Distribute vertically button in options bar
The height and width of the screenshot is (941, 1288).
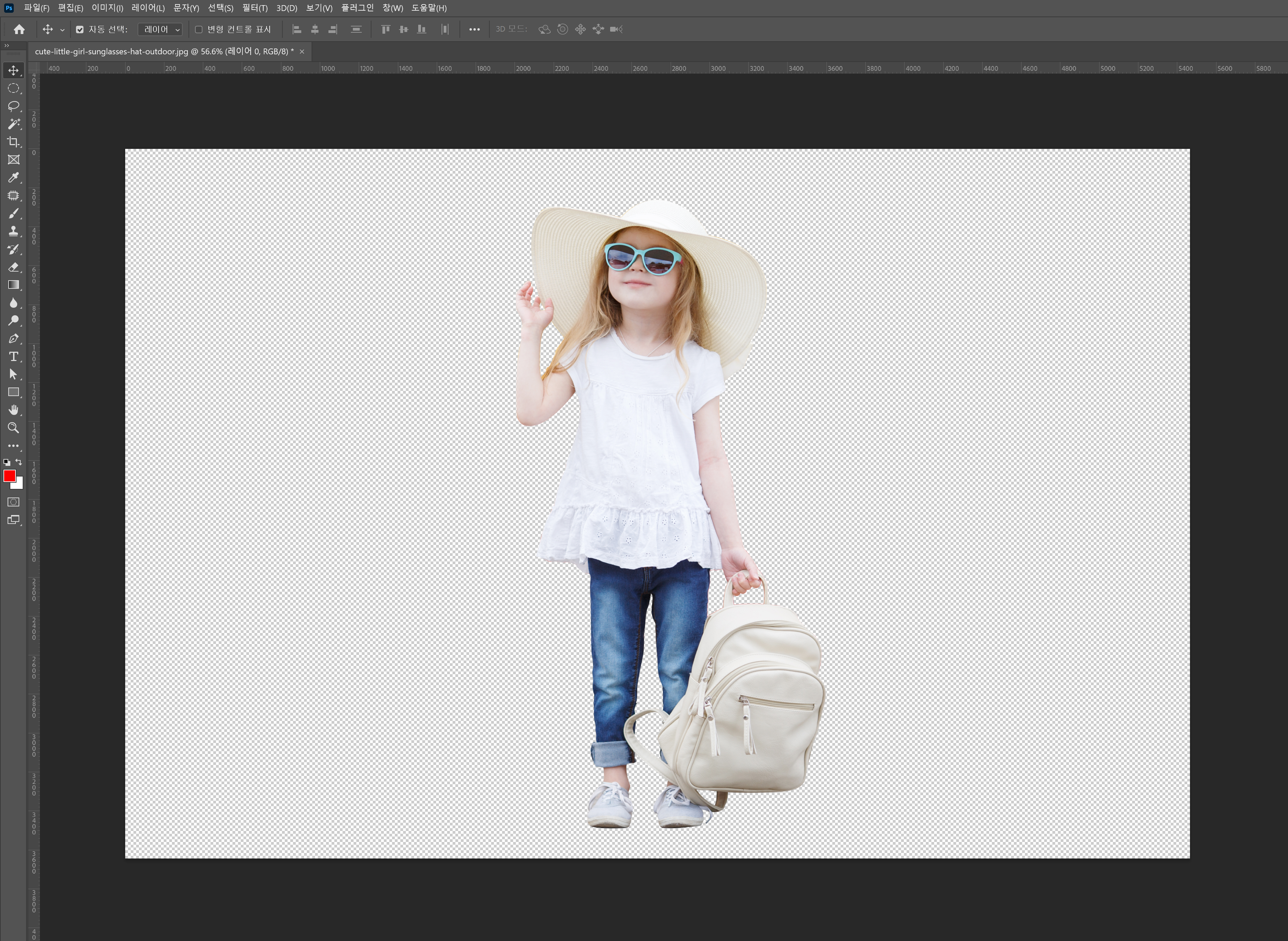pos(356,30)
